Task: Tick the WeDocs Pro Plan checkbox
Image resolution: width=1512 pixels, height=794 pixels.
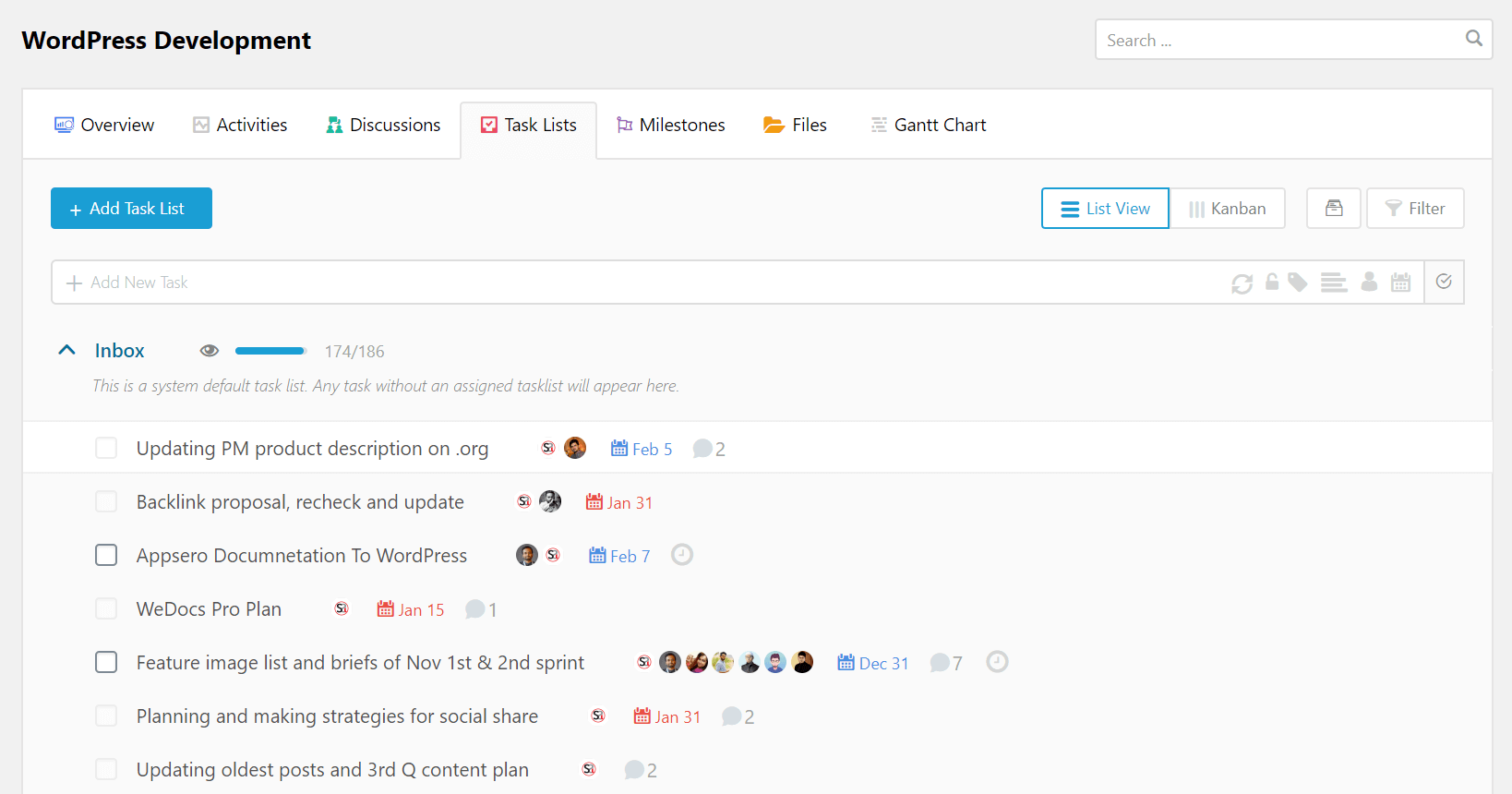Action: (106, 608)
